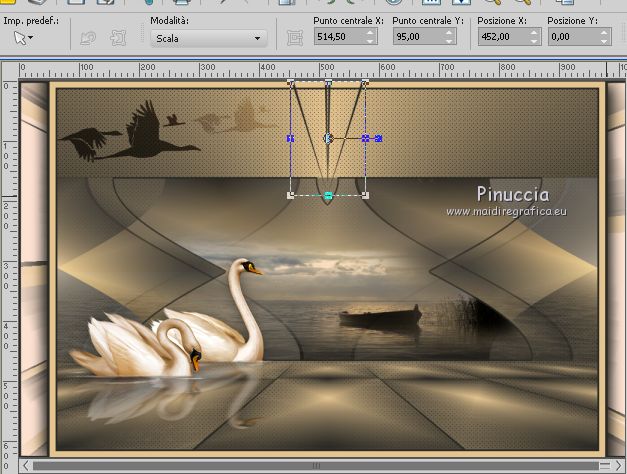
Task: Click the cyan bottom-center selection handle
Action: tap(328, 195)
